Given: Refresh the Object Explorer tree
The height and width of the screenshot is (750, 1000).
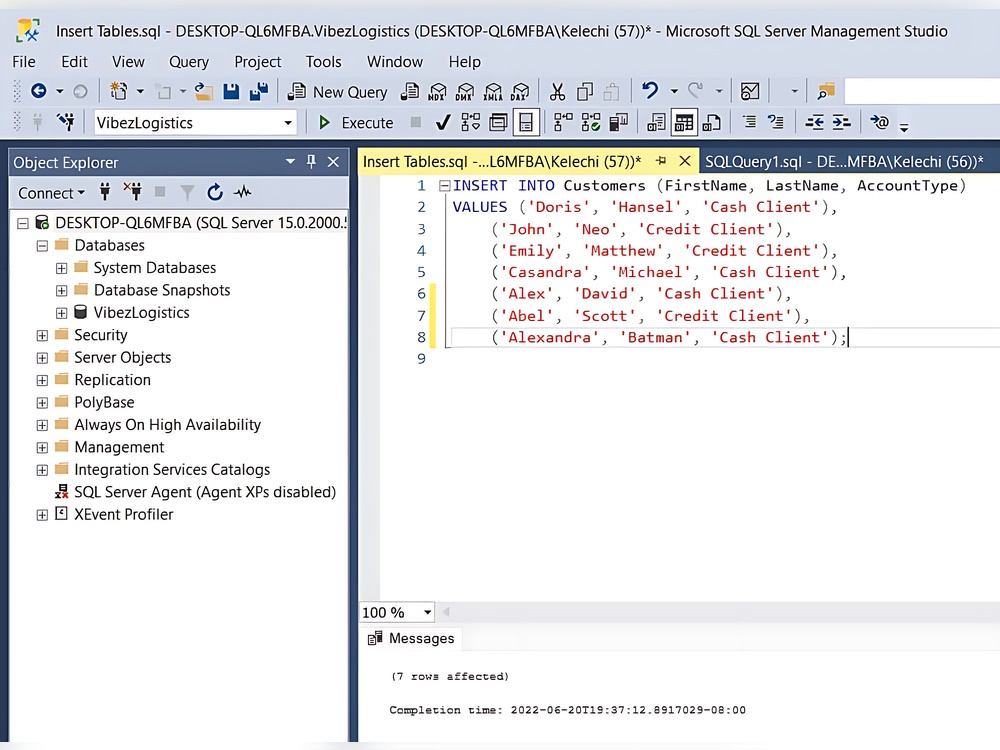Looking at the screenshot, I should coord(215,192).
